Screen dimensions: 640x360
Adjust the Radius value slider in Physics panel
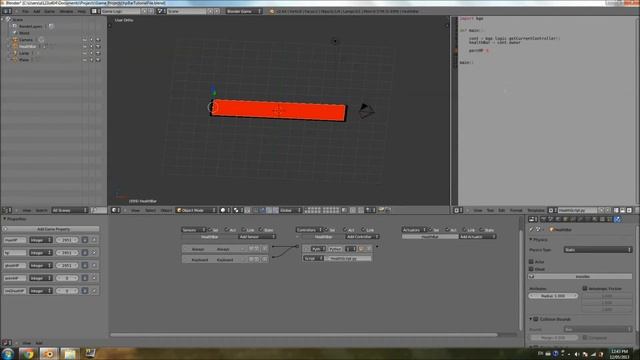pyautogui.click(x=553, y=296)
